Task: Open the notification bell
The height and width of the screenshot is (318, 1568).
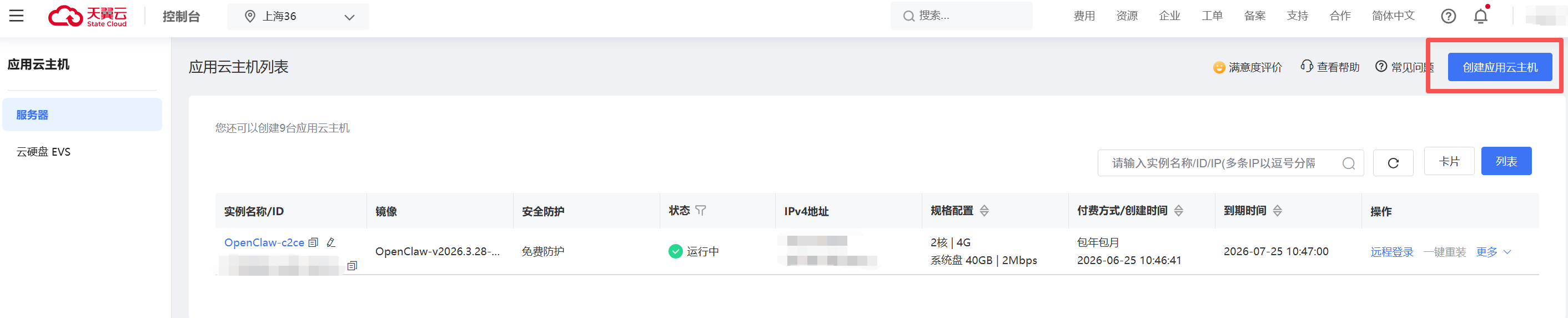Action: [1480, 16]
